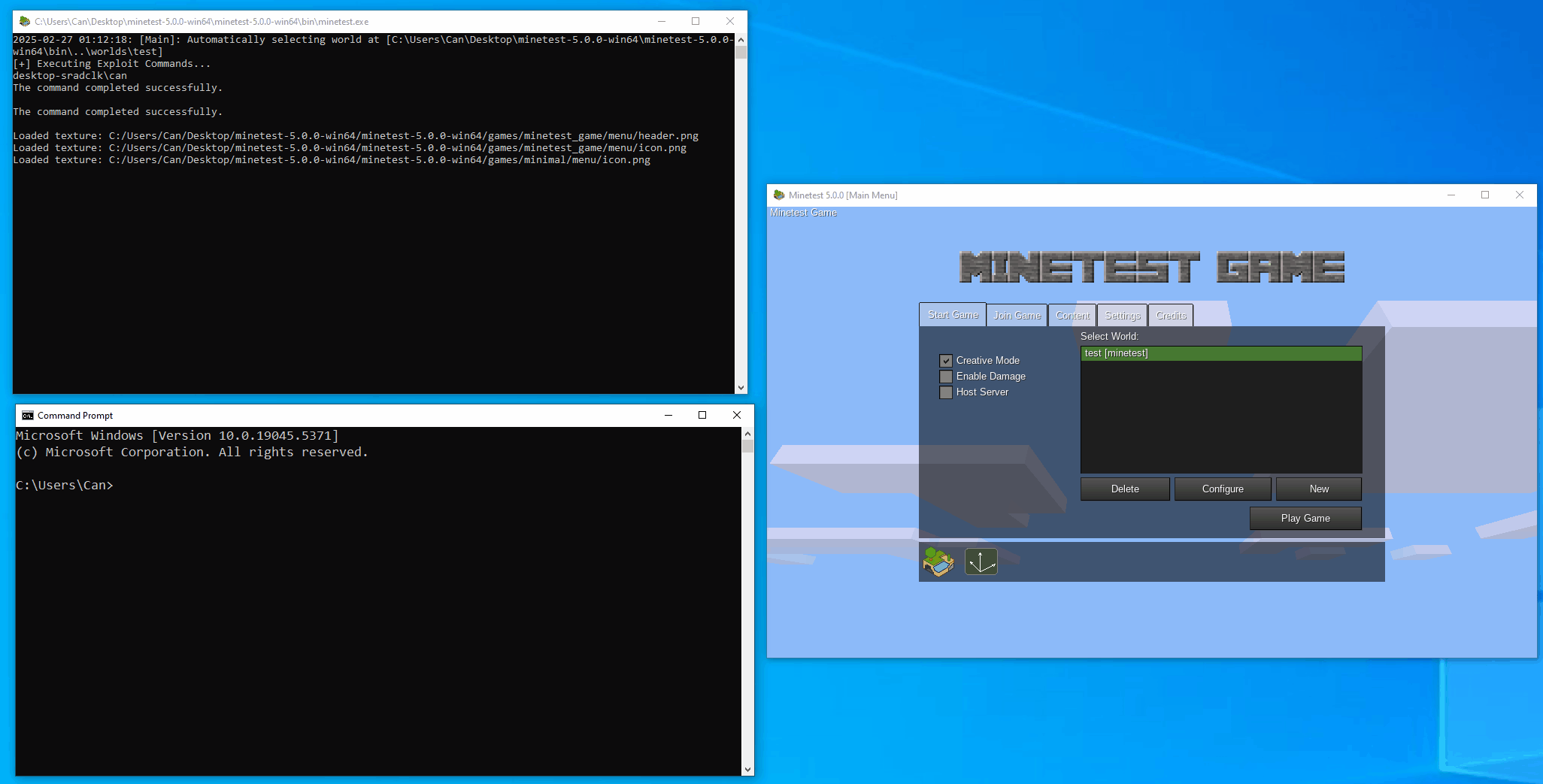This screenshot has width=1543, height=784.
Task: Click the console line loading minetest_game/menu/icon.png
Action: (x=350, y=148)
